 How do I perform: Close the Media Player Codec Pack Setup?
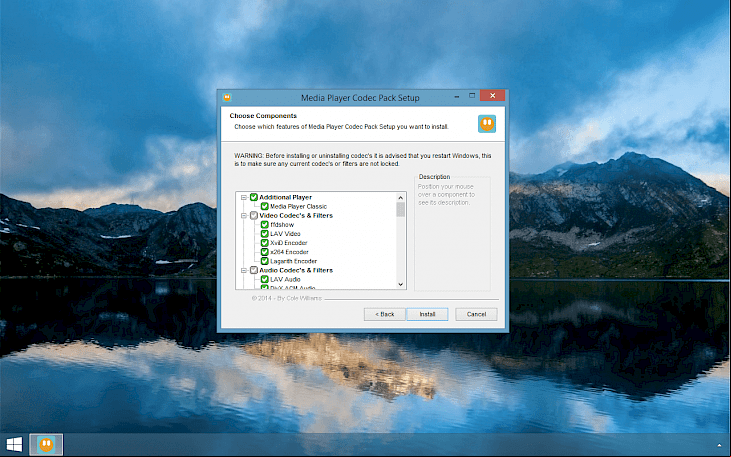[493, 96]
